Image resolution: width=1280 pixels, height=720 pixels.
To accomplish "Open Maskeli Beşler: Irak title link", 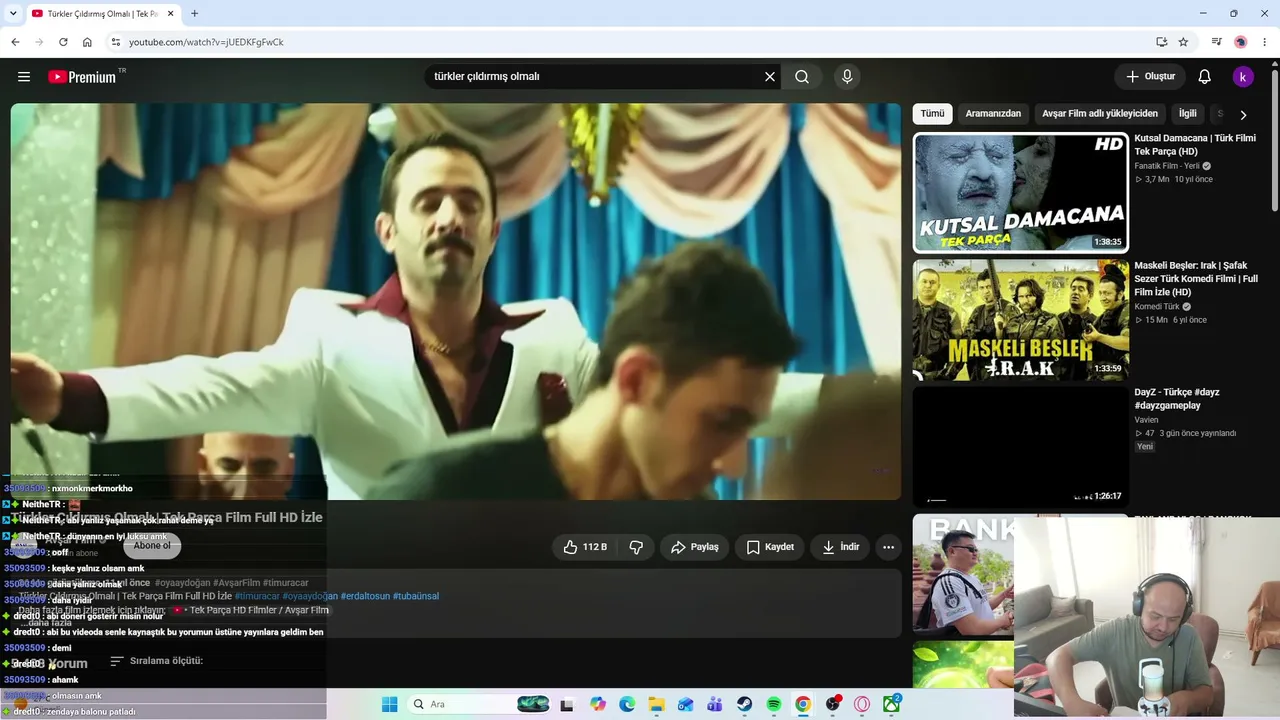I will [1196, 279].
